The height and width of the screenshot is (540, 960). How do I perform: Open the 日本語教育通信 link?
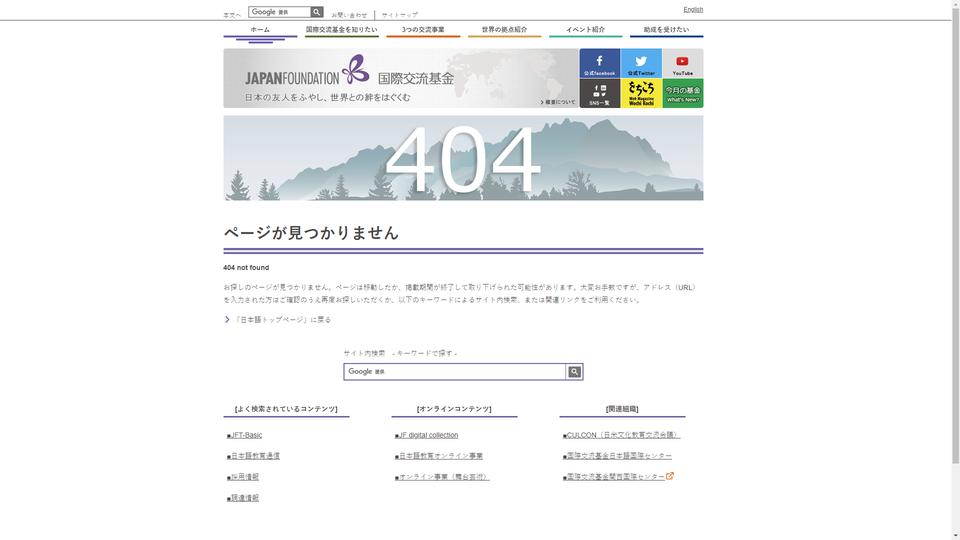click(x=253, y=456)
